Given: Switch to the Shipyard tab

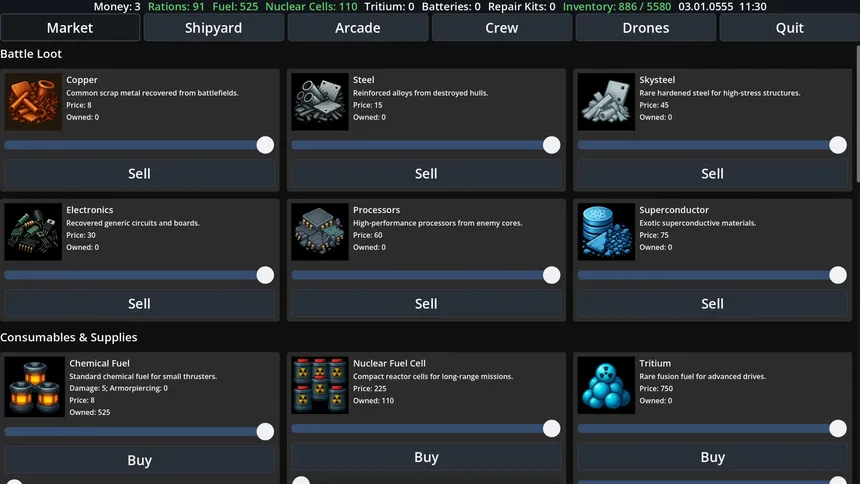Looking at the screenshot, I should coord(213,28).
